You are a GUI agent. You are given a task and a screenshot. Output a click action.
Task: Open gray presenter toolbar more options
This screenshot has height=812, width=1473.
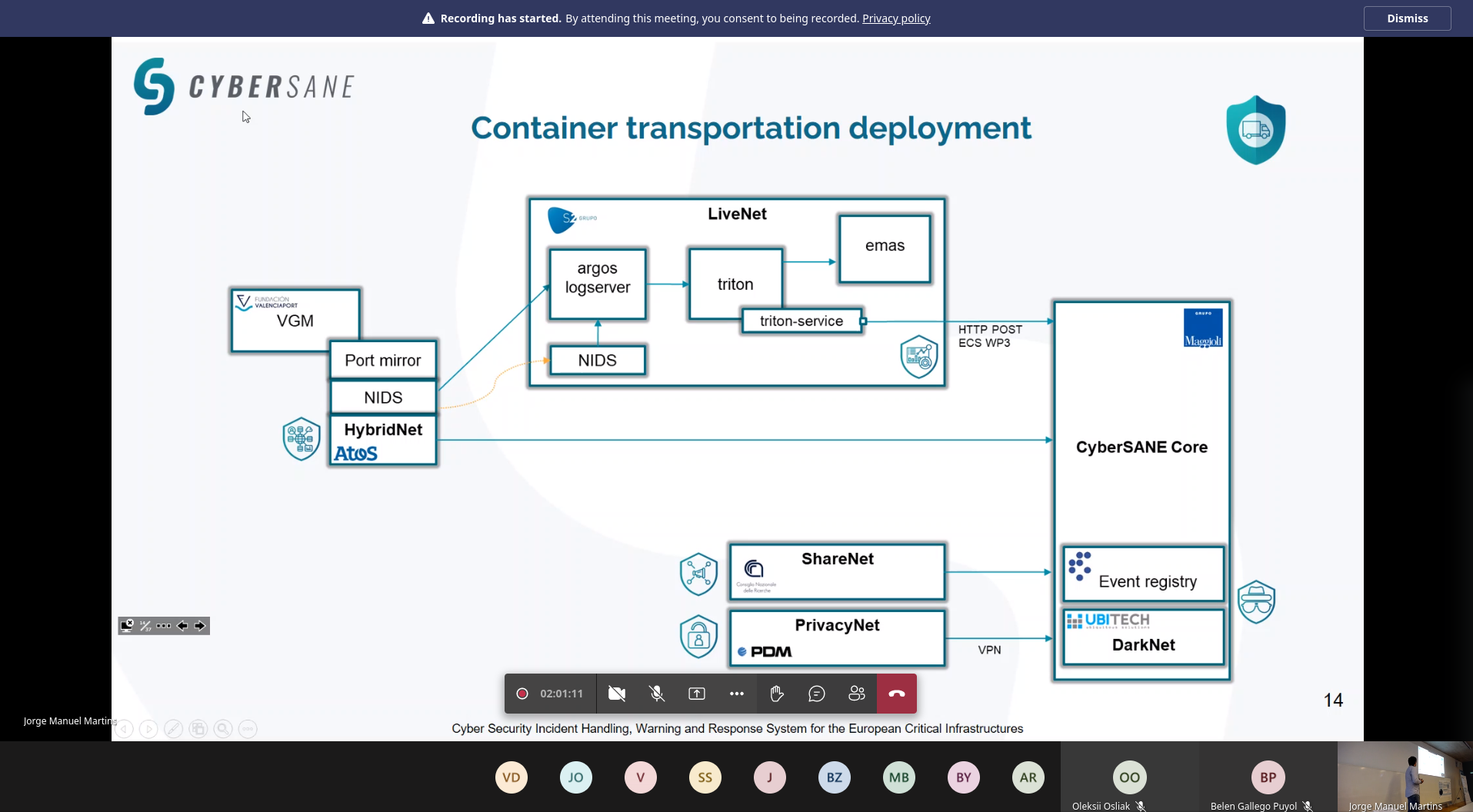pos(164,626)
